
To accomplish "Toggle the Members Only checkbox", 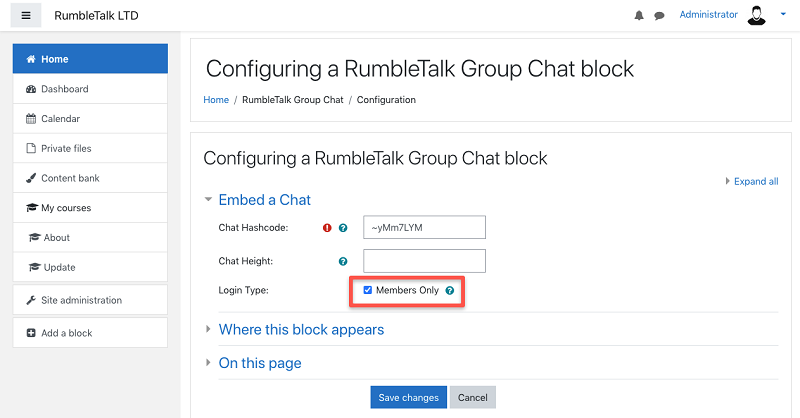I will 368,291.
